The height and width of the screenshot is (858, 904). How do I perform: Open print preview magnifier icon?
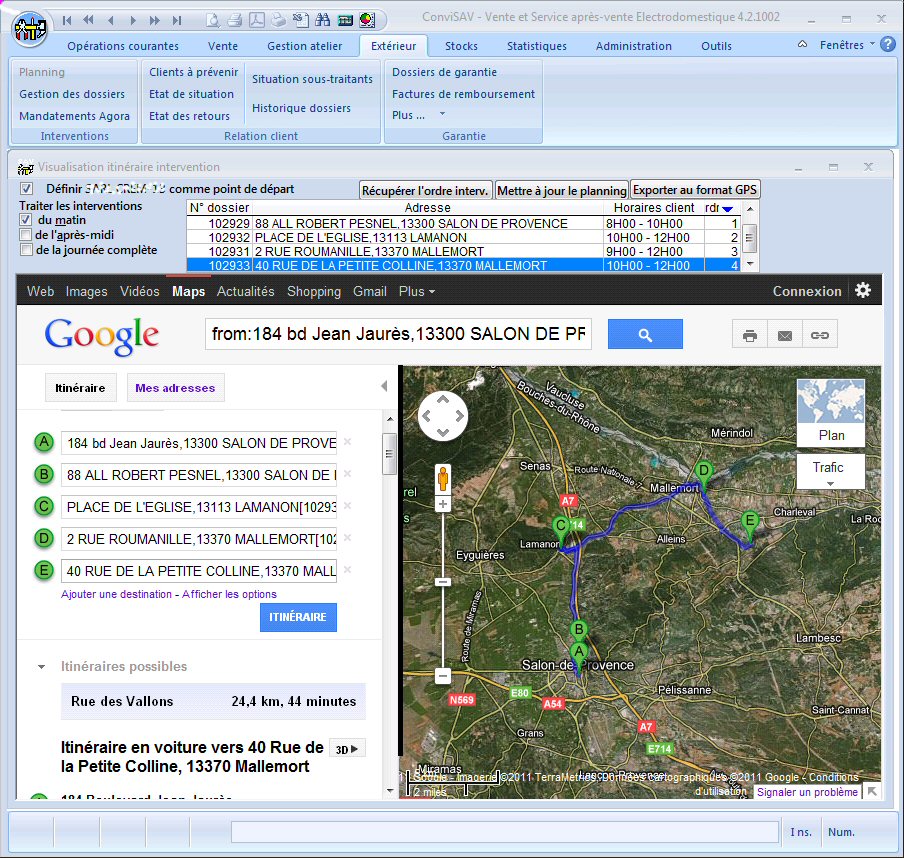213,20
